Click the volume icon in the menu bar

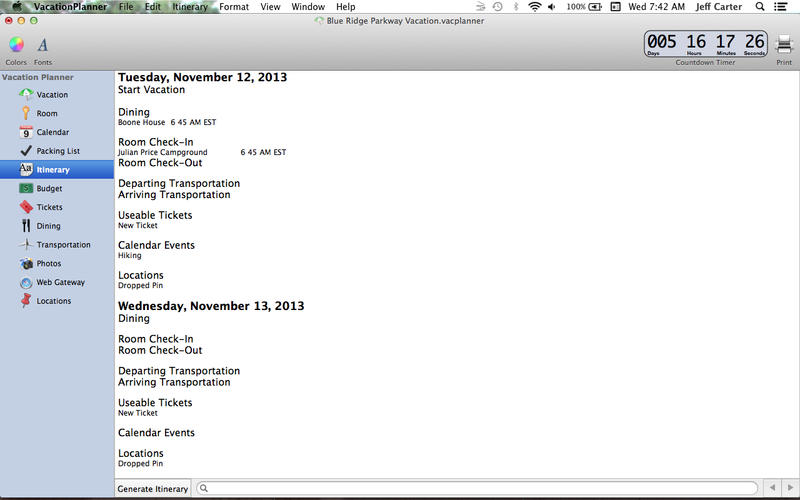pos(552,7)
